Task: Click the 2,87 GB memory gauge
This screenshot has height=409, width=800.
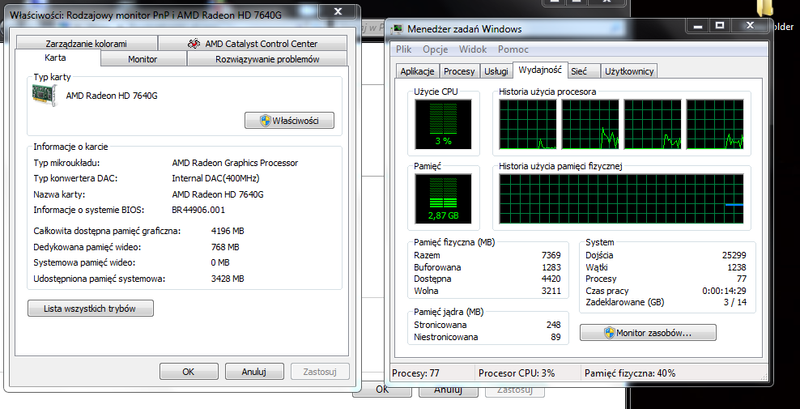Action: 443,198
